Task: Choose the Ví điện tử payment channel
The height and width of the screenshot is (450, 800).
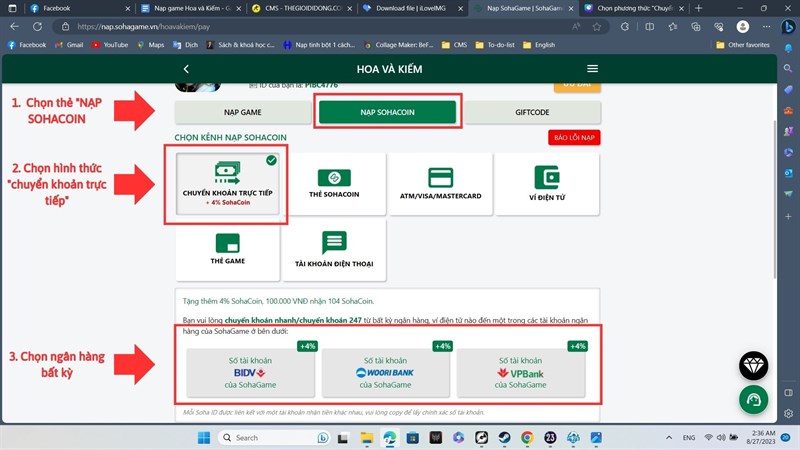Action: (x=547, y=184)
